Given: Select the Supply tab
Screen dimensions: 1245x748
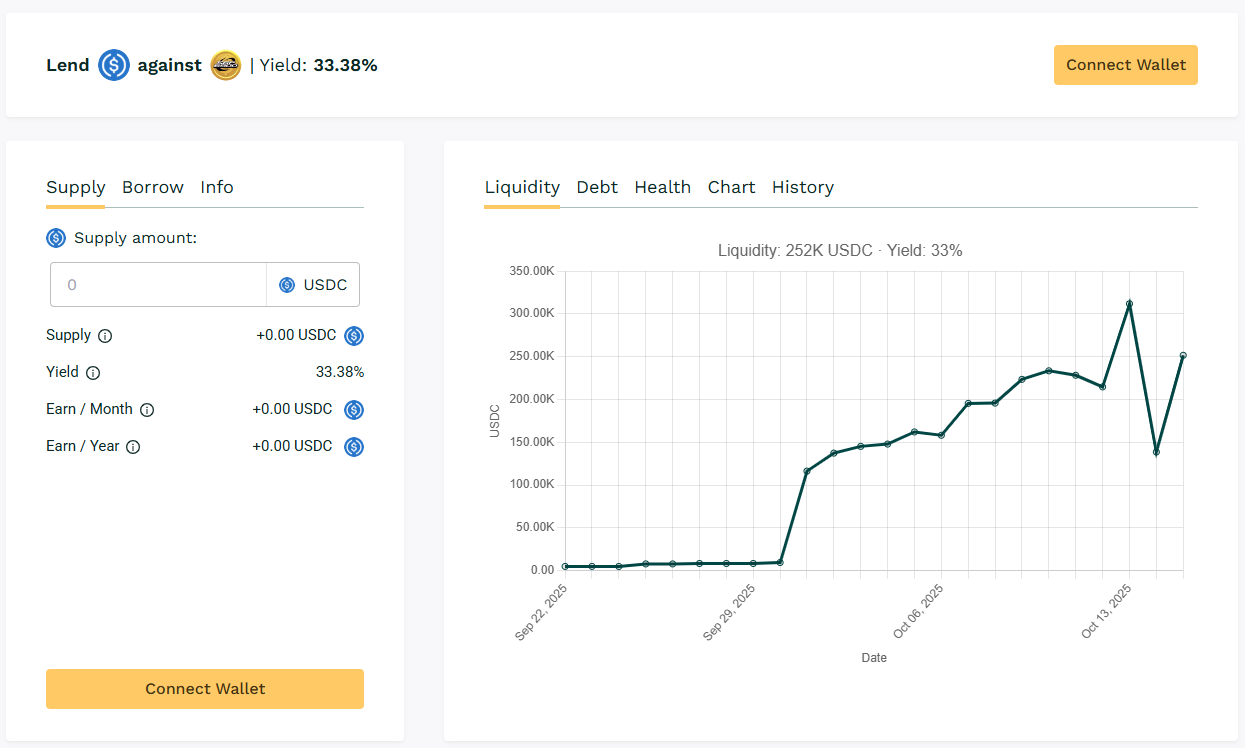Looking at the screenshot, I should click(x=76, y=187).
